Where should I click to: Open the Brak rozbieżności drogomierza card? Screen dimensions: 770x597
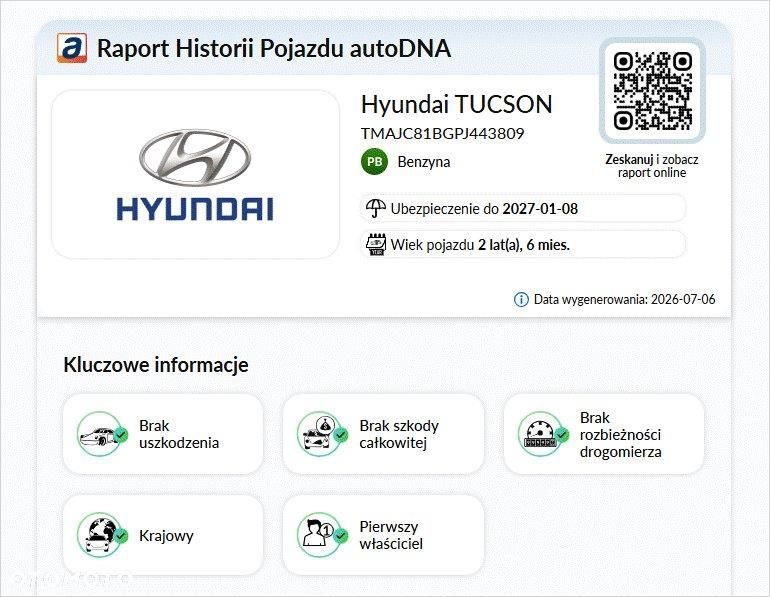click(x=604, y=434)
